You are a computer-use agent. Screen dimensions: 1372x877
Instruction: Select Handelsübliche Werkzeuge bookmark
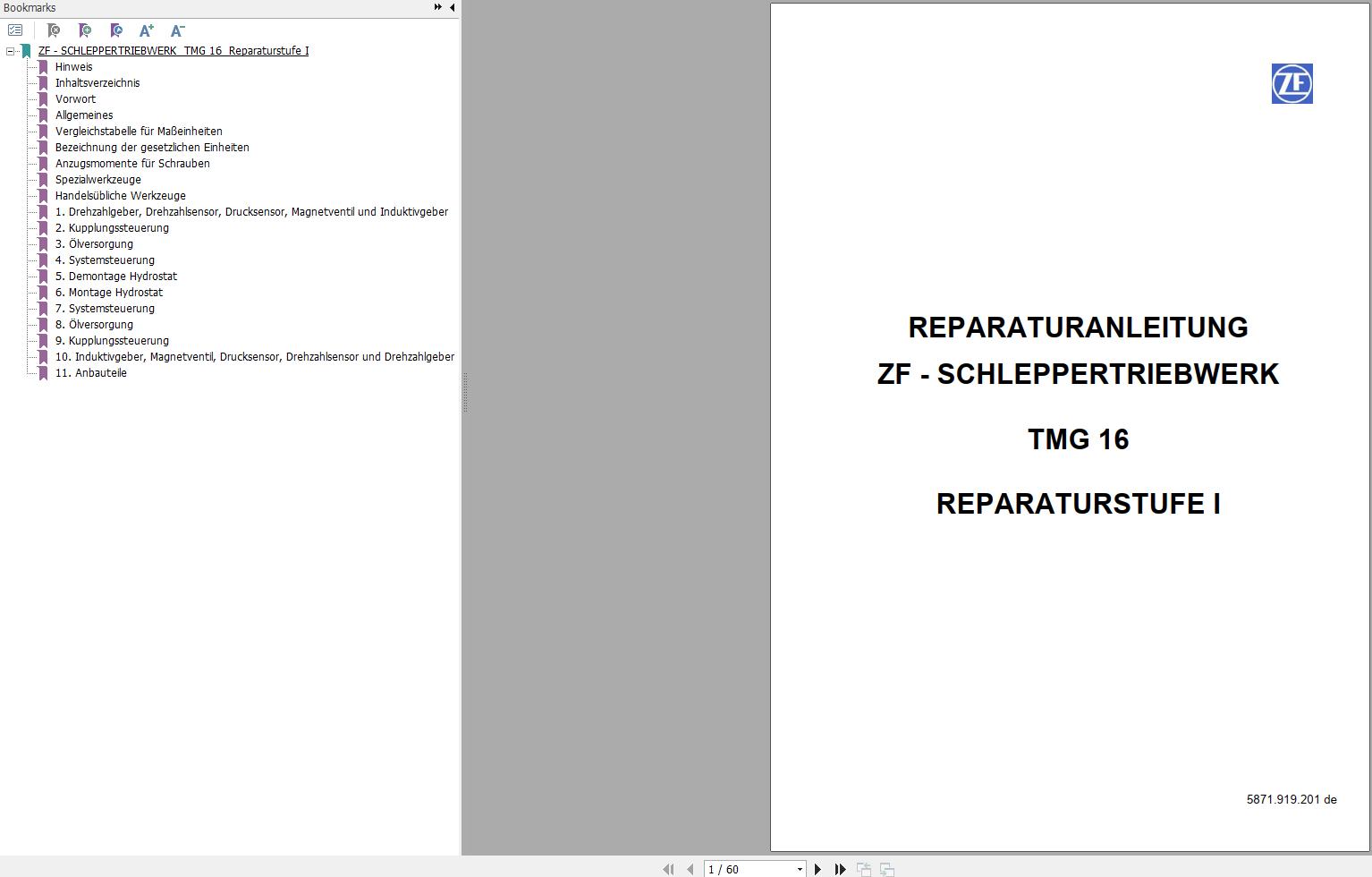[x=121, y=196]
